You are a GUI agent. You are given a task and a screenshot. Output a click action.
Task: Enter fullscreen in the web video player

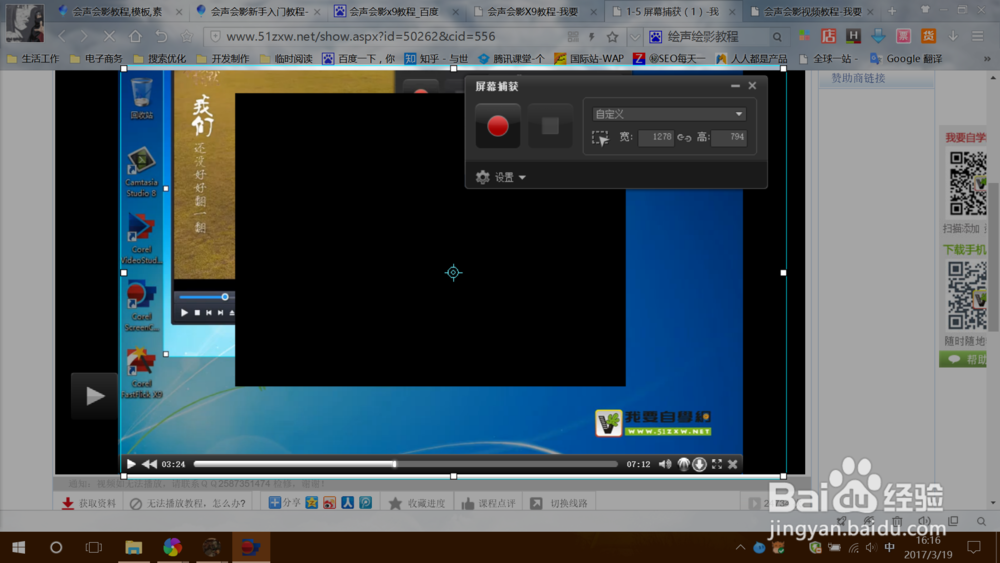click(717, 464)
